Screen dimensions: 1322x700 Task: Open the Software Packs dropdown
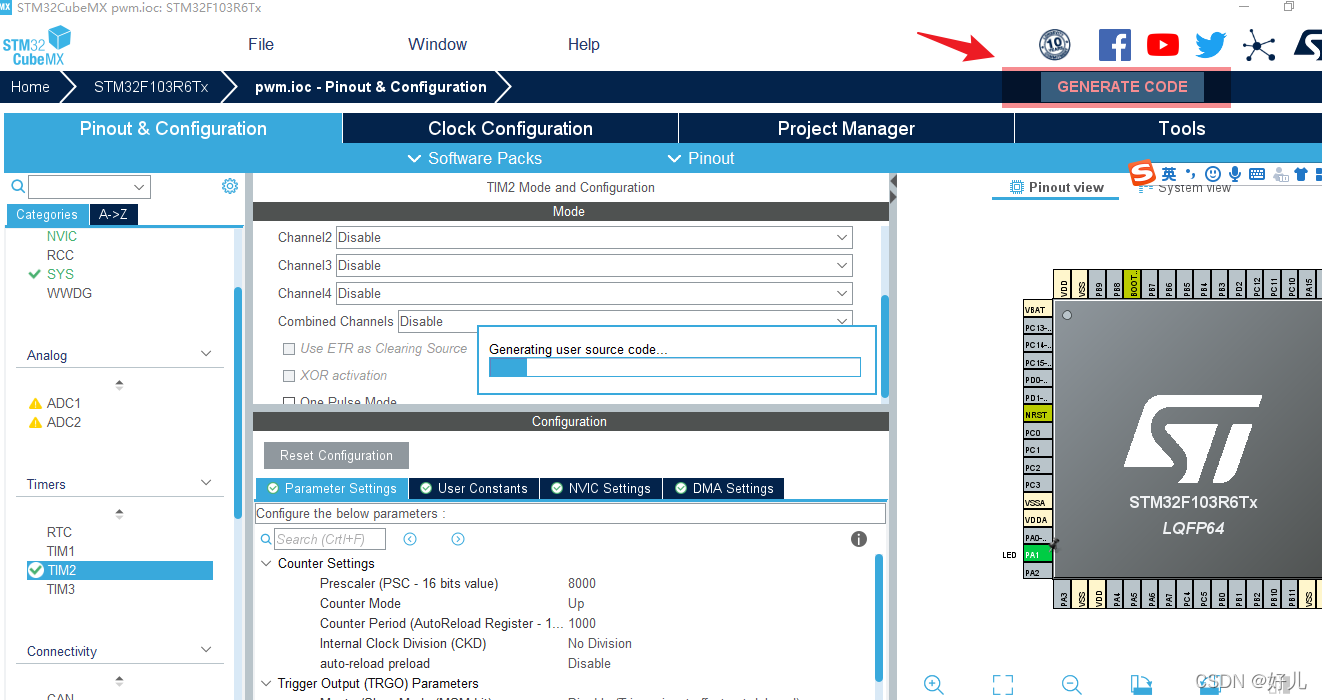(476, 158)
